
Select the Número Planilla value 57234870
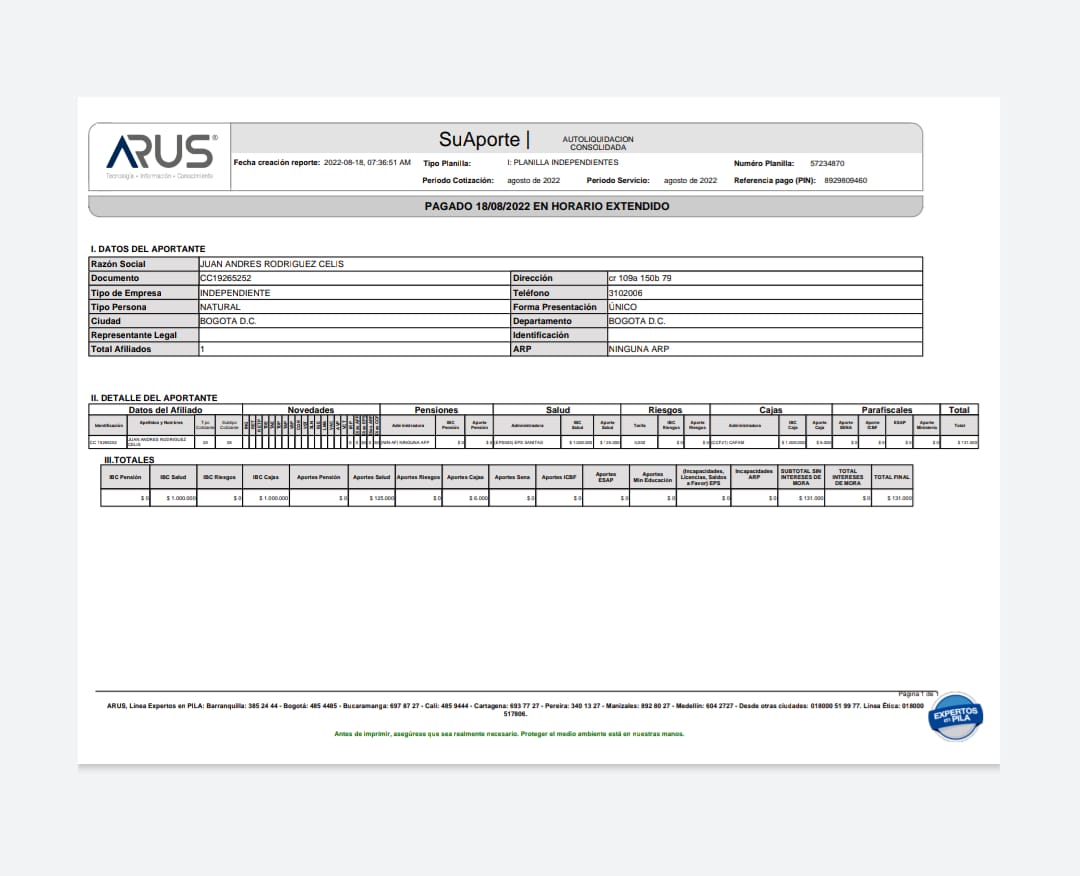coord(827,162)
